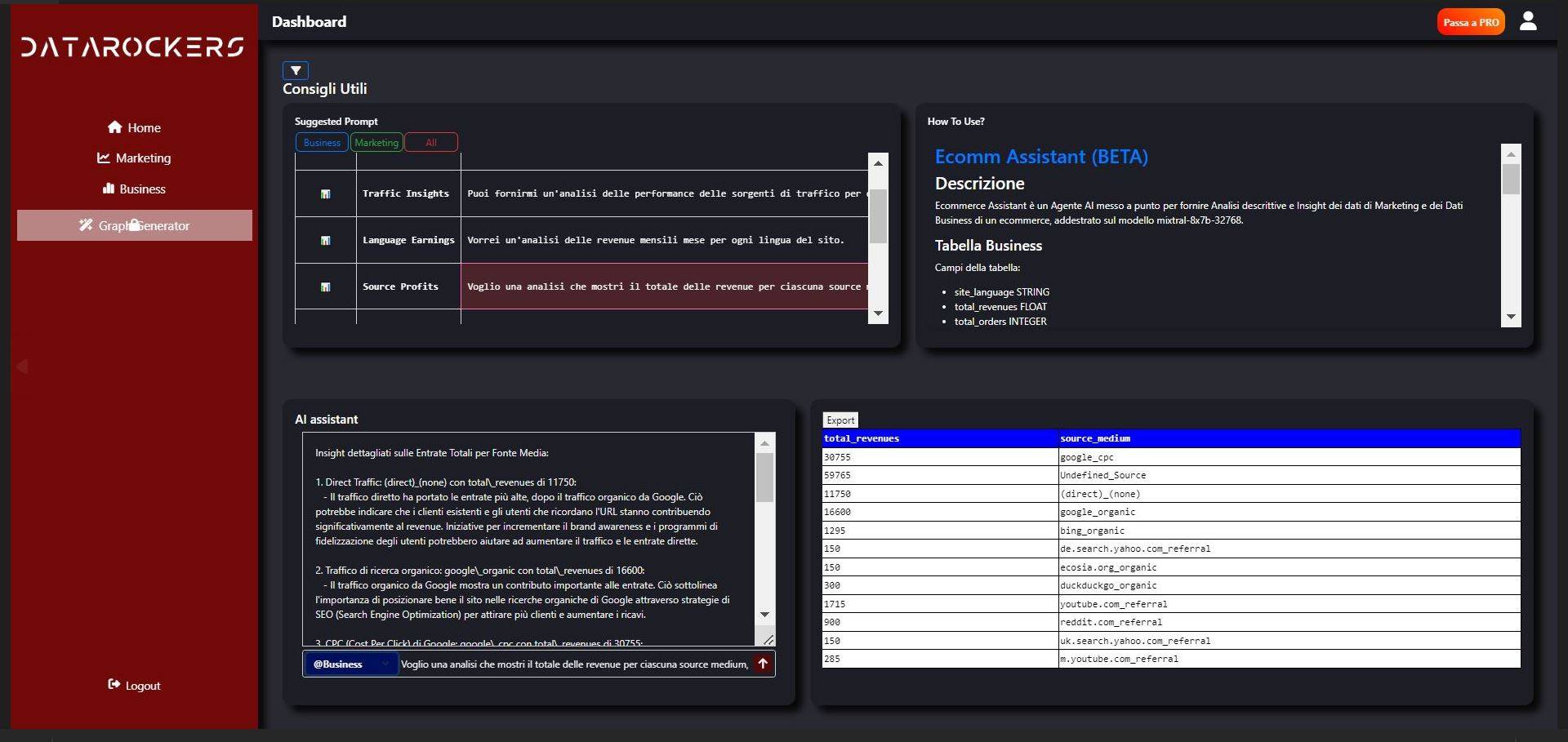Viewport: 1568px width, 742px height.
Task: Select the Language Earnings prompt title
Action: [x=408, y=240]
